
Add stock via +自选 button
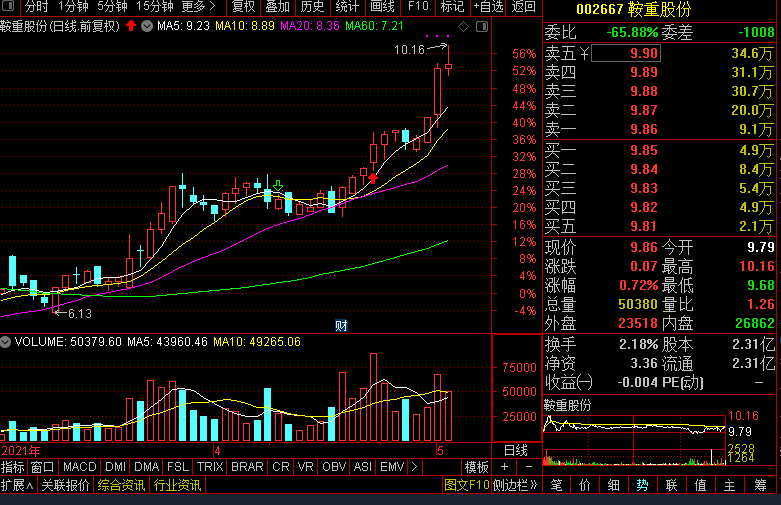[488, 6]
